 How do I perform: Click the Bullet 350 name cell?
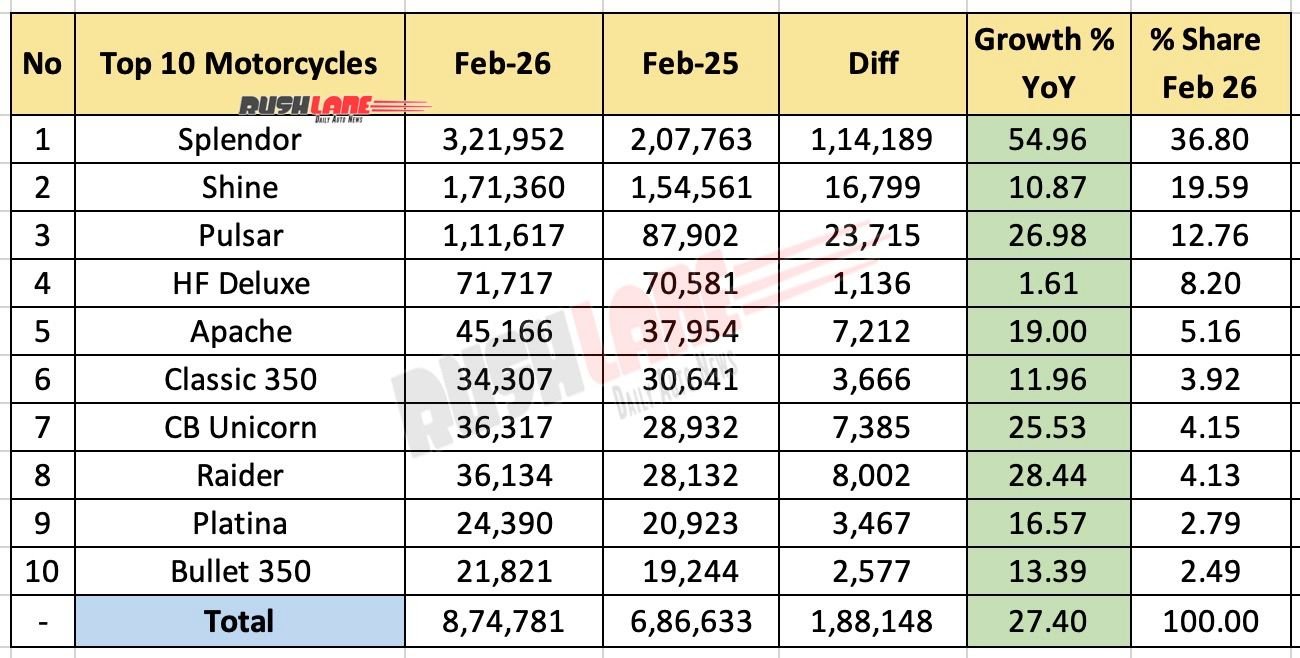click(239, 571)
